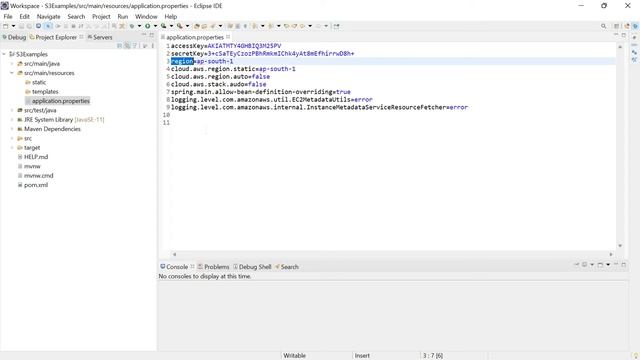Maximize the Console panel
This screenshot has height=360, width=640.
[x=624, y=265]
